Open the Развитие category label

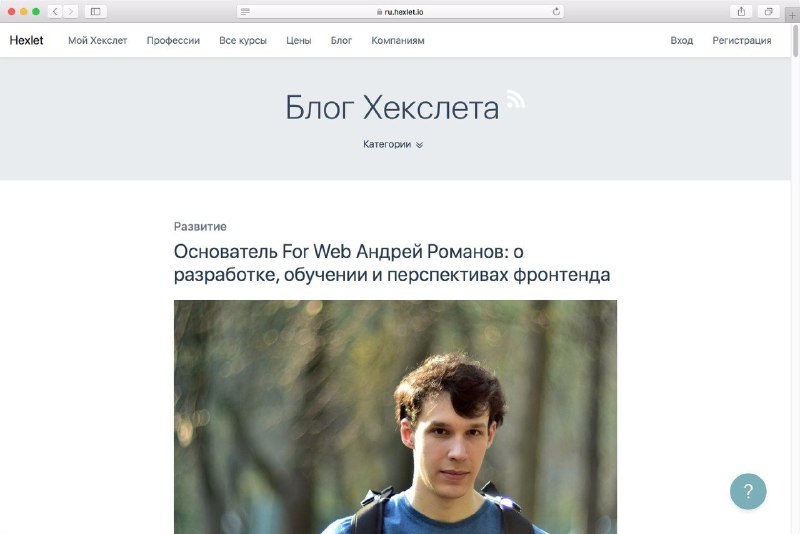[x=200, y=226]
